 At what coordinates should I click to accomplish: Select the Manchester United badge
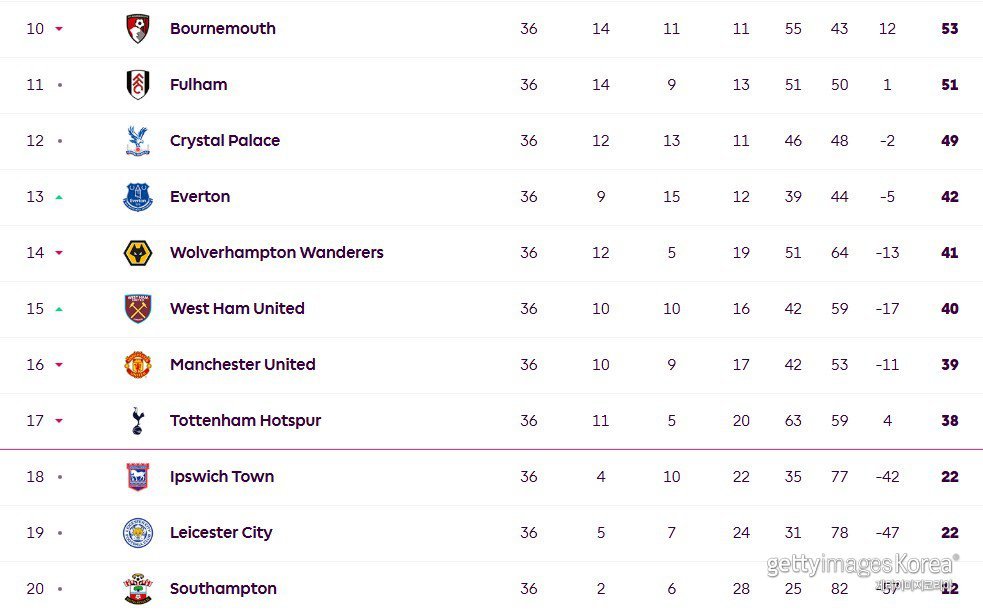click(x=138, y=365)
